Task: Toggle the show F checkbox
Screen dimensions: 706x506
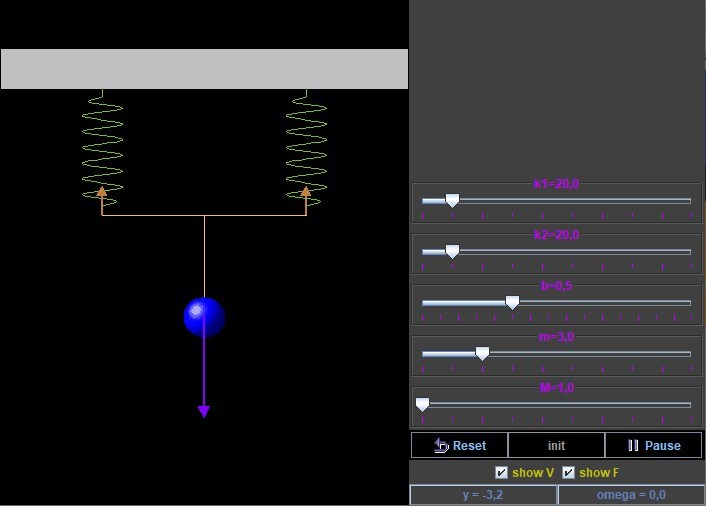Action: 569,473
